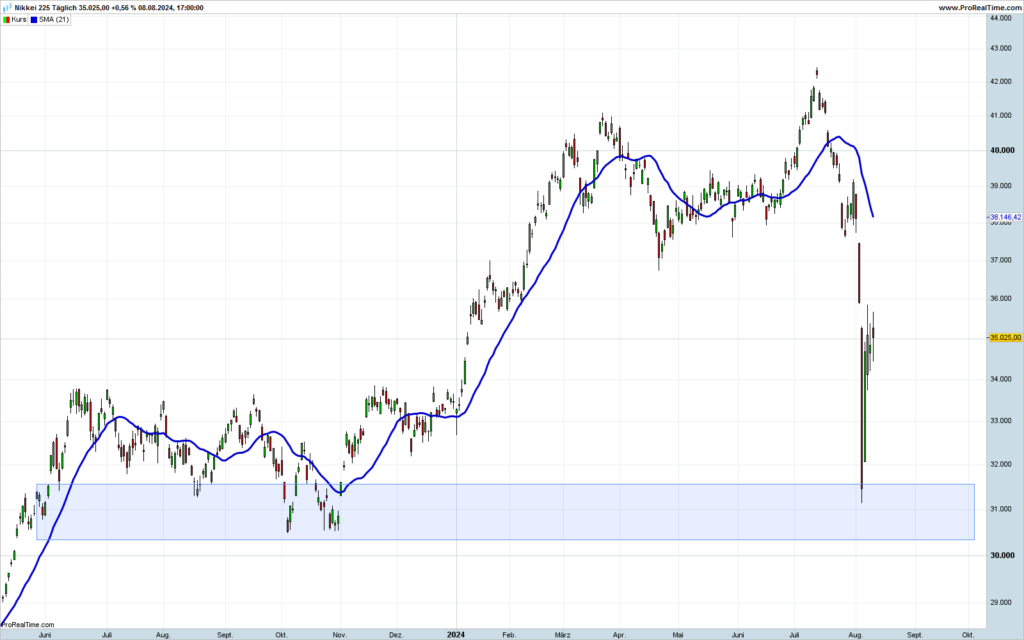Image resolution: width=1024 pixels, height=640 pixels.
Task: Select the Kurs legend label
Action: 19,20
